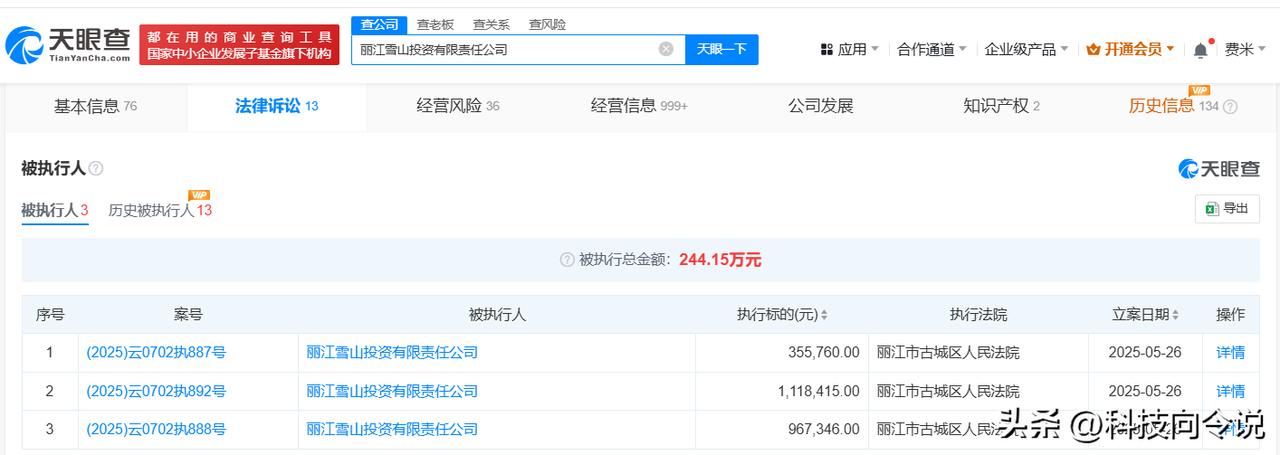The width and height of the screenshot is (1280, 455).
Task: Open the TianYanCha logo homepage
Action: [x=68, y=43]
